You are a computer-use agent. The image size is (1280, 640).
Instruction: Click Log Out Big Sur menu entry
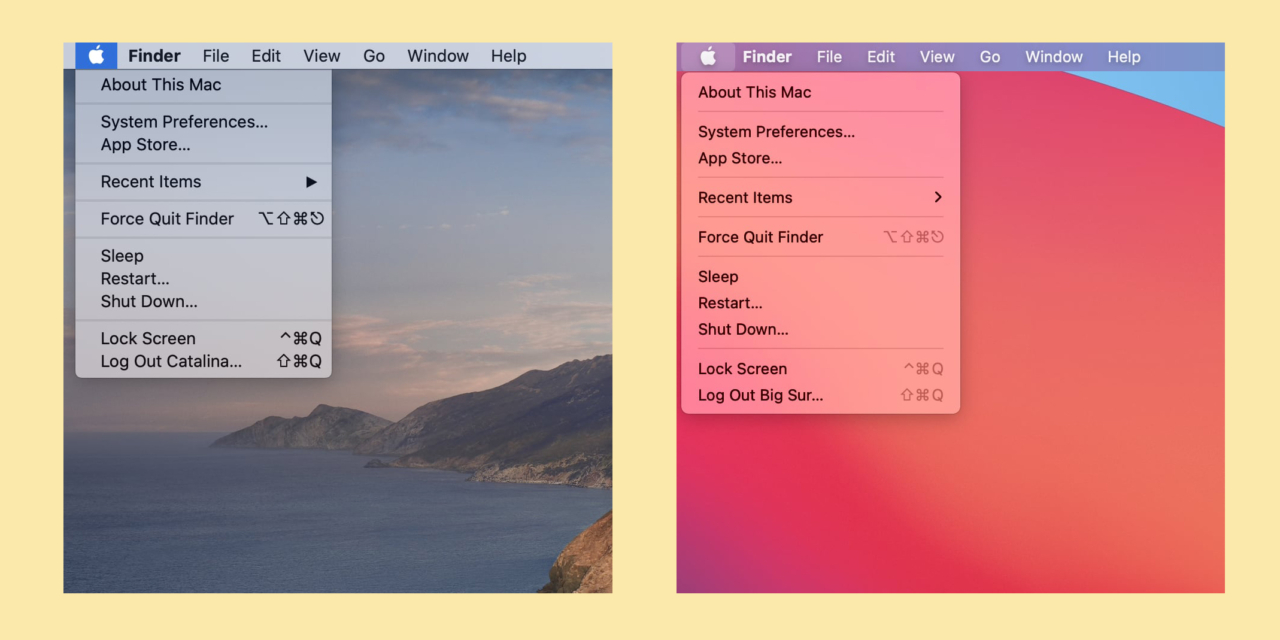(x=760, y=395)
